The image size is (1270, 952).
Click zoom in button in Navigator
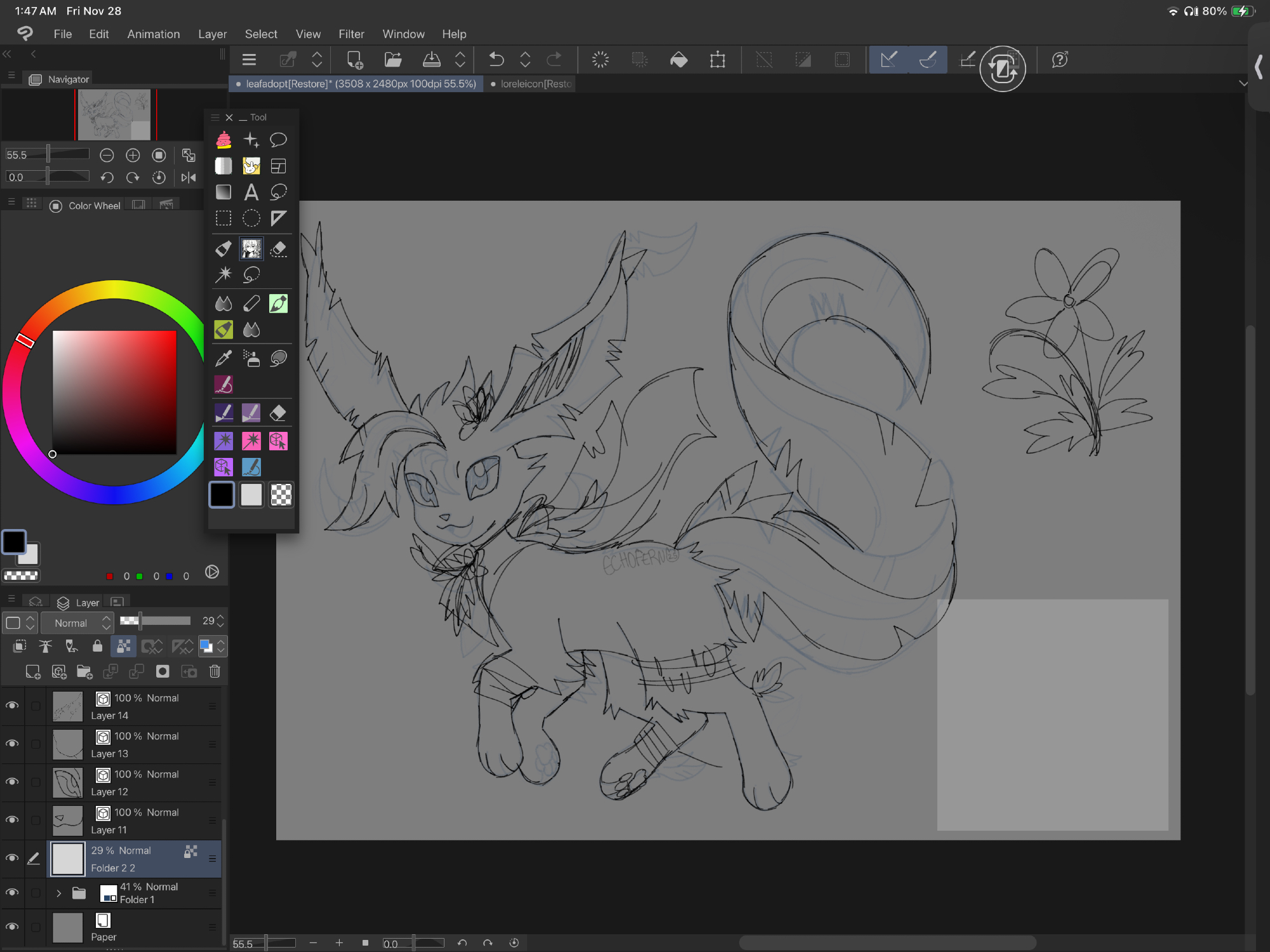click(133, 155)
